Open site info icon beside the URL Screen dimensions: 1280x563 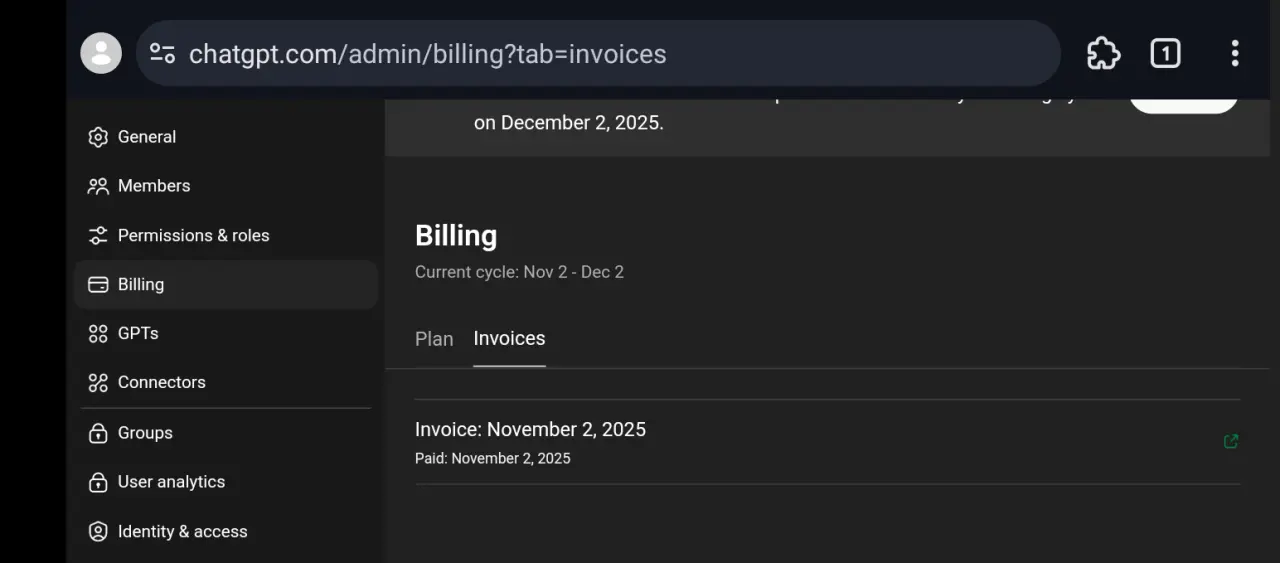pyautogui.click(x=162, y=53)
